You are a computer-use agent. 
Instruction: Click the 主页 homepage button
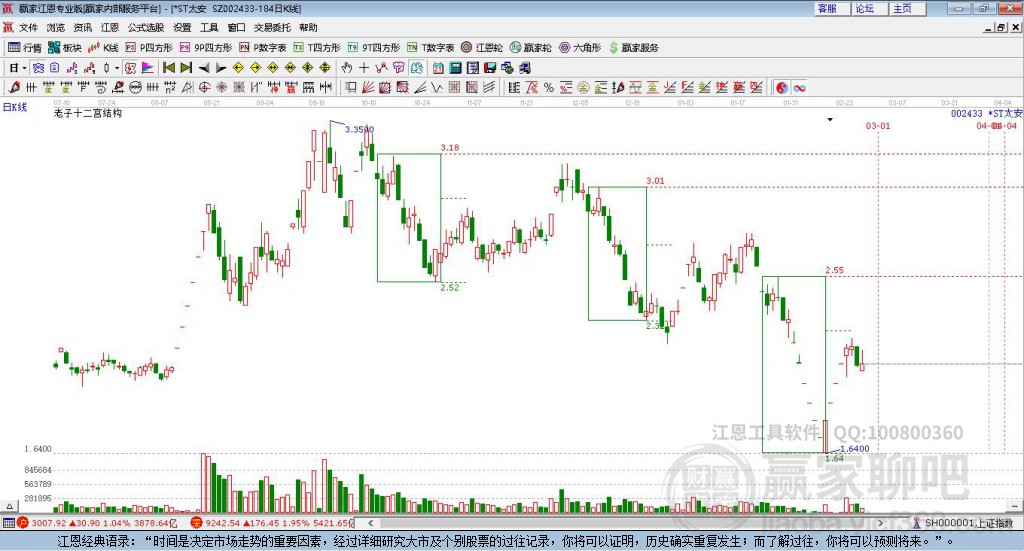[x=908, y=8]
